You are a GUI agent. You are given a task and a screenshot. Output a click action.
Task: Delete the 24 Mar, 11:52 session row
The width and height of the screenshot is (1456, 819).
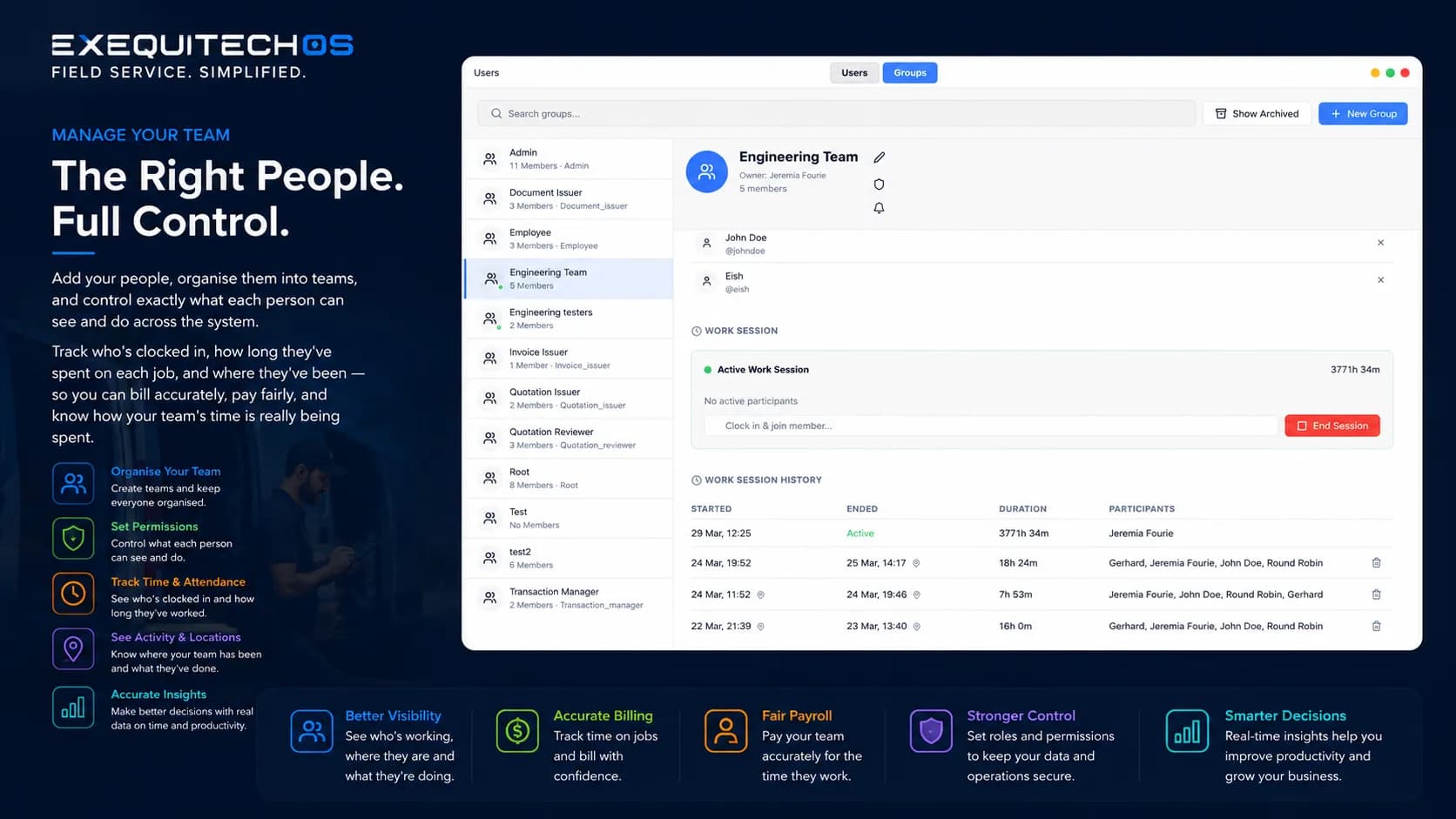(x=1377, y=594)
